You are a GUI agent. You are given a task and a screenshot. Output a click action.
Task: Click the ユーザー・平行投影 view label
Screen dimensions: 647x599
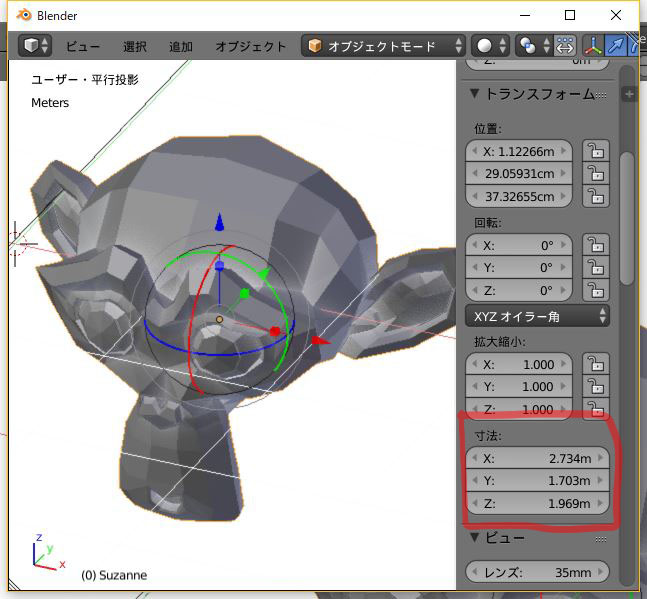85,79
